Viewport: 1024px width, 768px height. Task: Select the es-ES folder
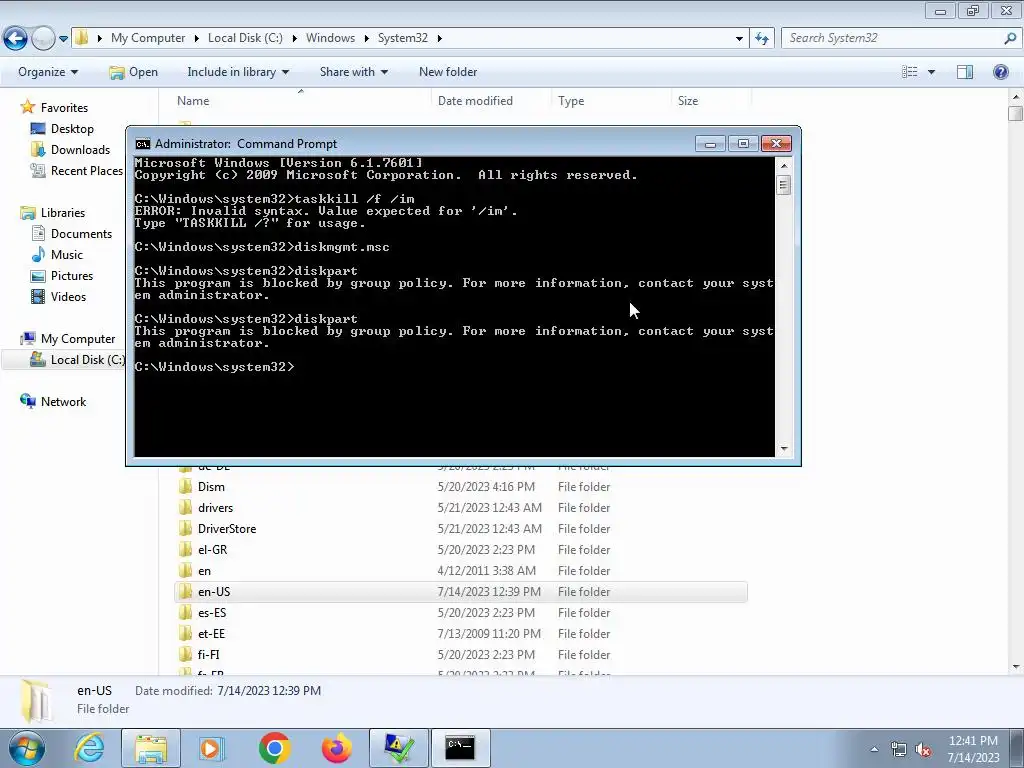[x=460, y=612]
